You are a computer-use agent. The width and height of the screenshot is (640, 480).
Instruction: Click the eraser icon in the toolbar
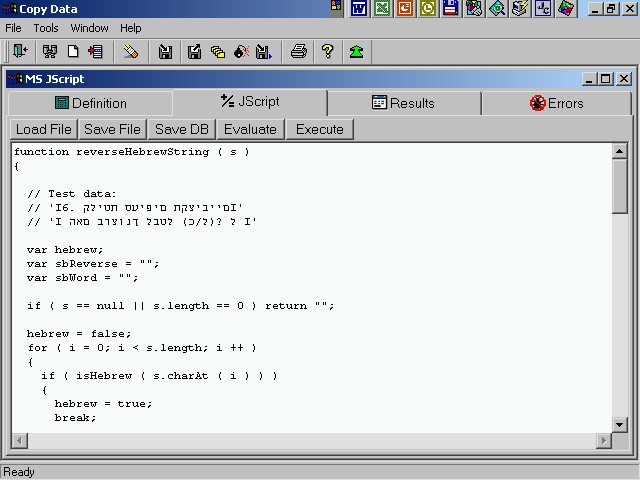131,51
